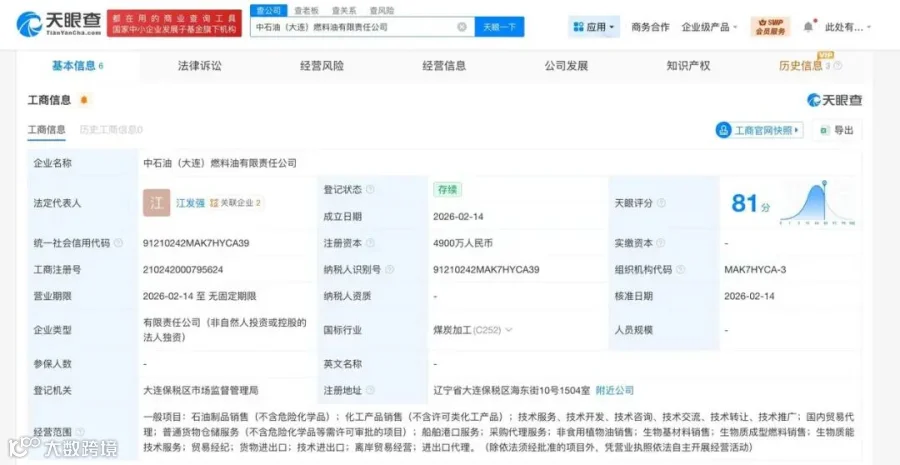This screenshot has width=900, height=465.
Task: Click help icon beside 组织机构代码
Action: tap(681, 269)
